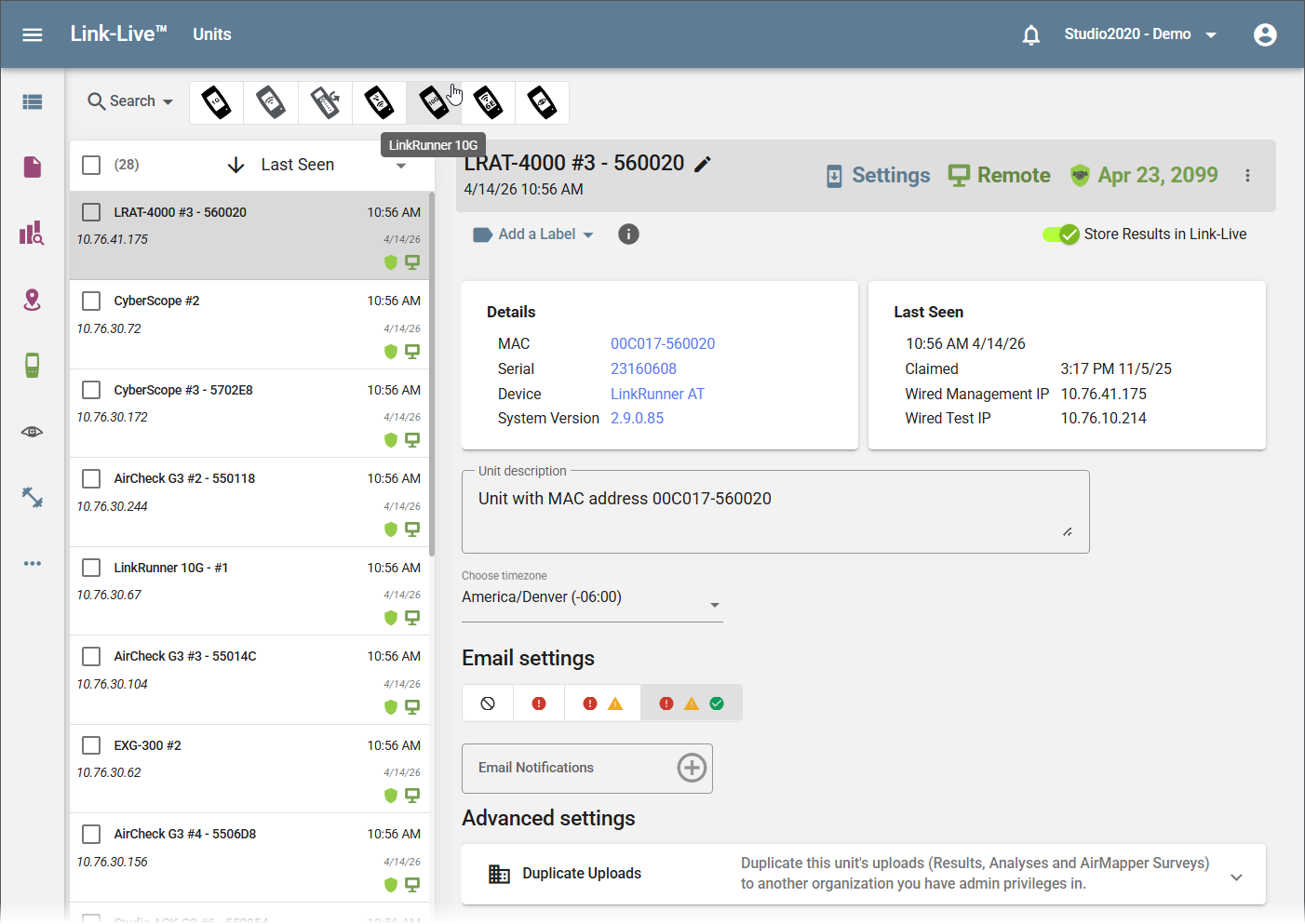Select the EXG-300 #2 unit row
Image resolution: width=1305 pixels, height=924 pixels.
(x=249, y=770)
